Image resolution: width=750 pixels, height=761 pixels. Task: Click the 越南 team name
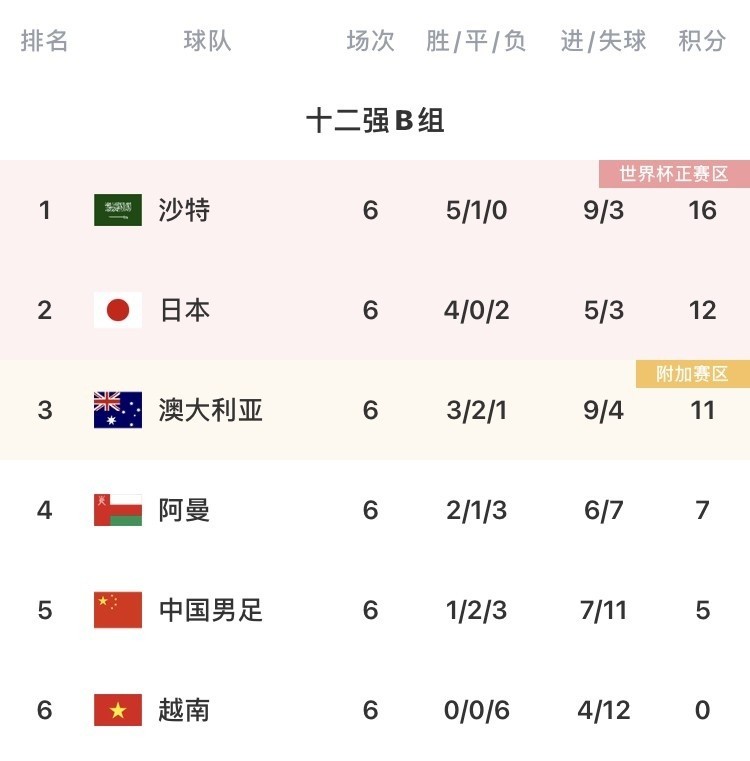184,710
